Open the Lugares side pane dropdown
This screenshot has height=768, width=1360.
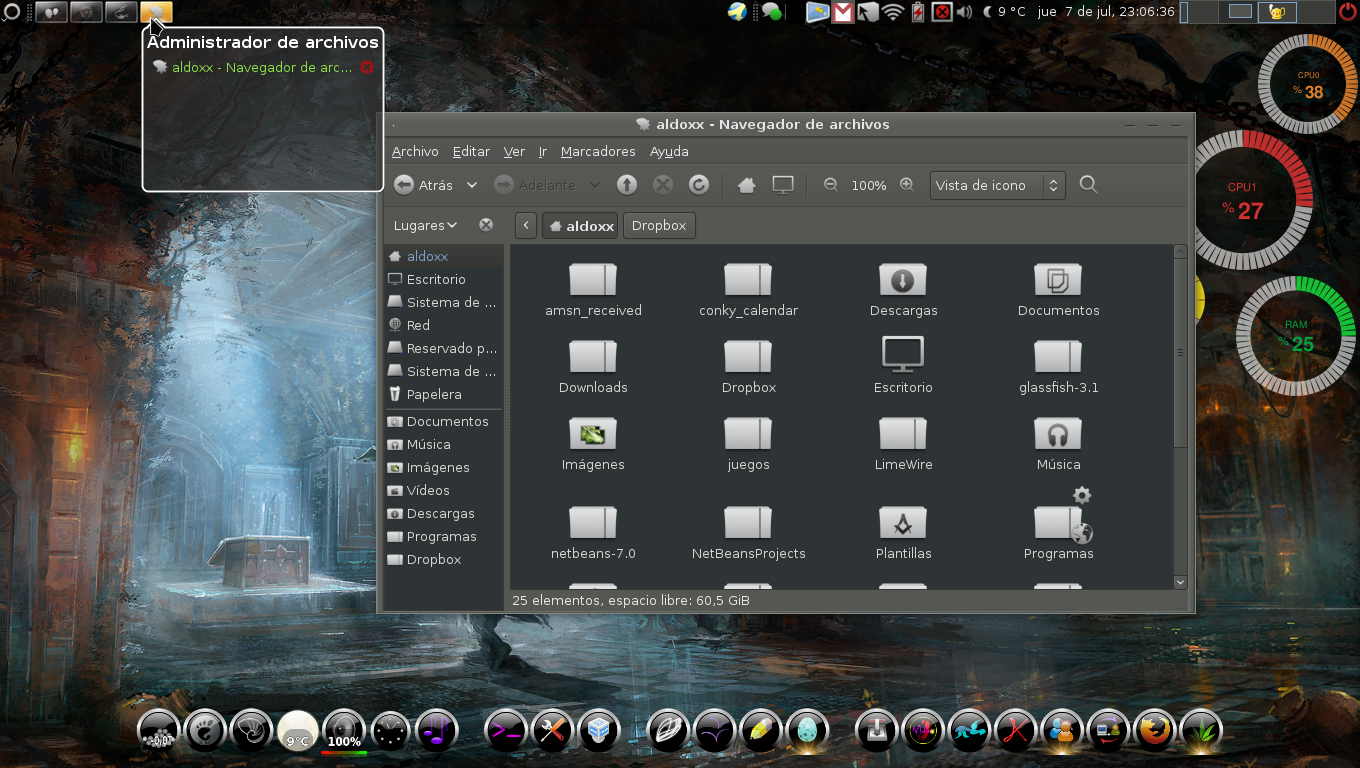click(x=425, y=225)
